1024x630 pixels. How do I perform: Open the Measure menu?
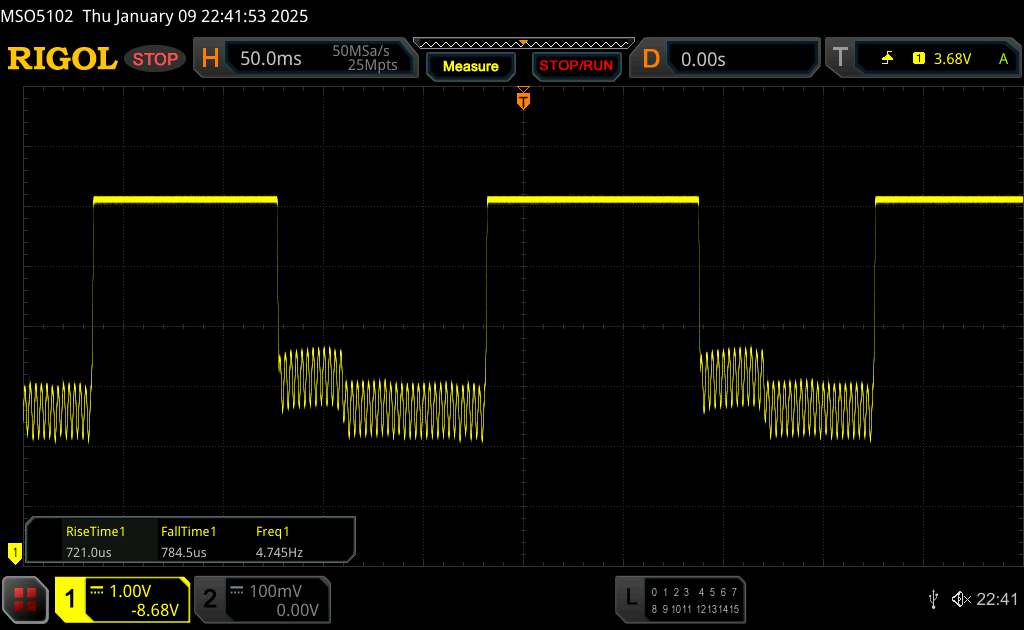tap(470, 66)
